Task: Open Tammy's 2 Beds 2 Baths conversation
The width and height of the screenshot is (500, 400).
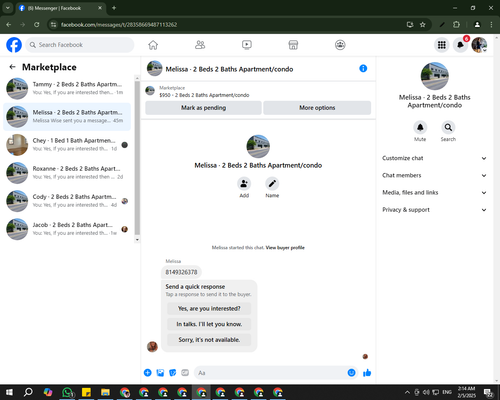Action: [x=67, y=88]
